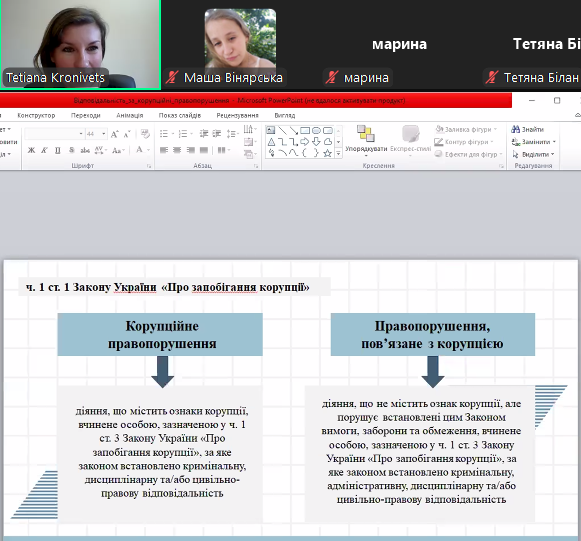This screenshot has width=581, height=541.
Task: Select the star shape in shapes gallery
Action: pos(327,153)
